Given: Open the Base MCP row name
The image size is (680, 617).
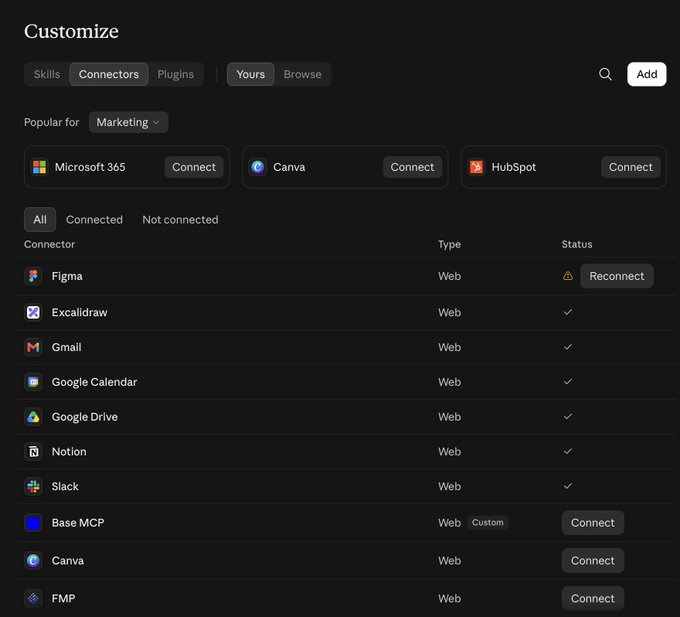Looking at the screenshot, I should [x=78, y=522].
